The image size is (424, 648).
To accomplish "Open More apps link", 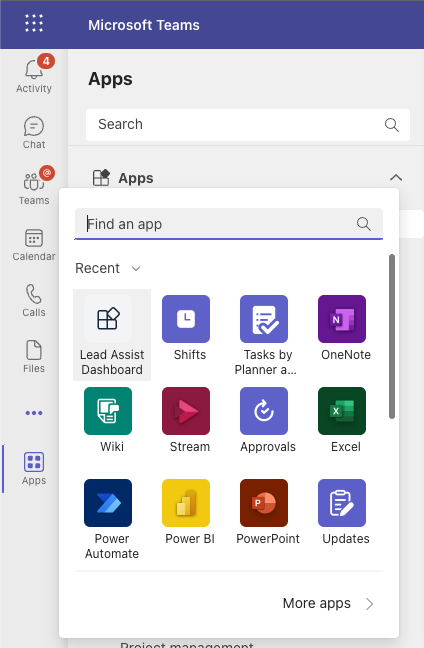I will 328,603.
